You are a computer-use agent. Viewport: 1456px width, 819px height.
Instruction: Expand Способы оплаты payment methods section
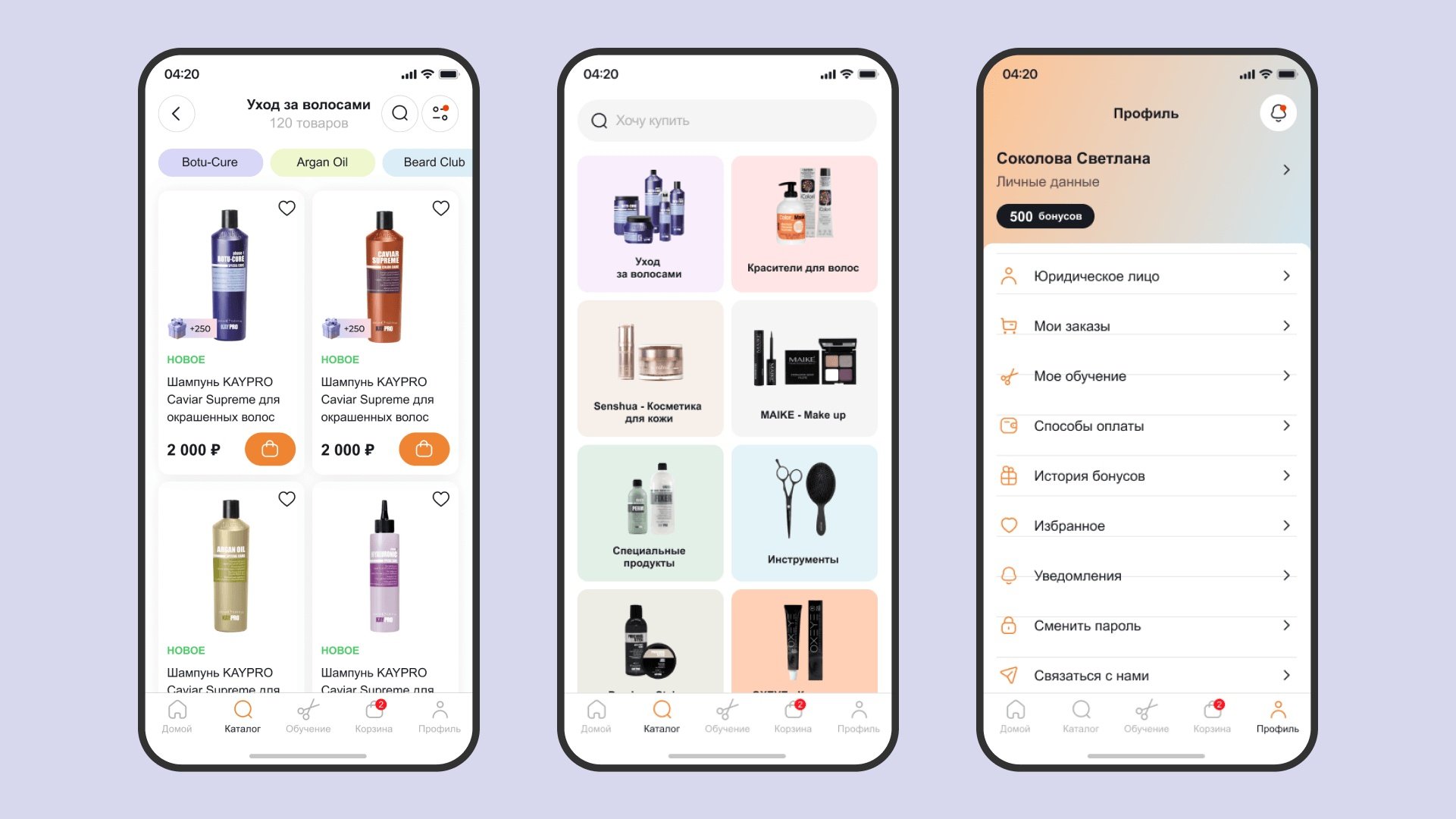click(x=1146, y=426)
